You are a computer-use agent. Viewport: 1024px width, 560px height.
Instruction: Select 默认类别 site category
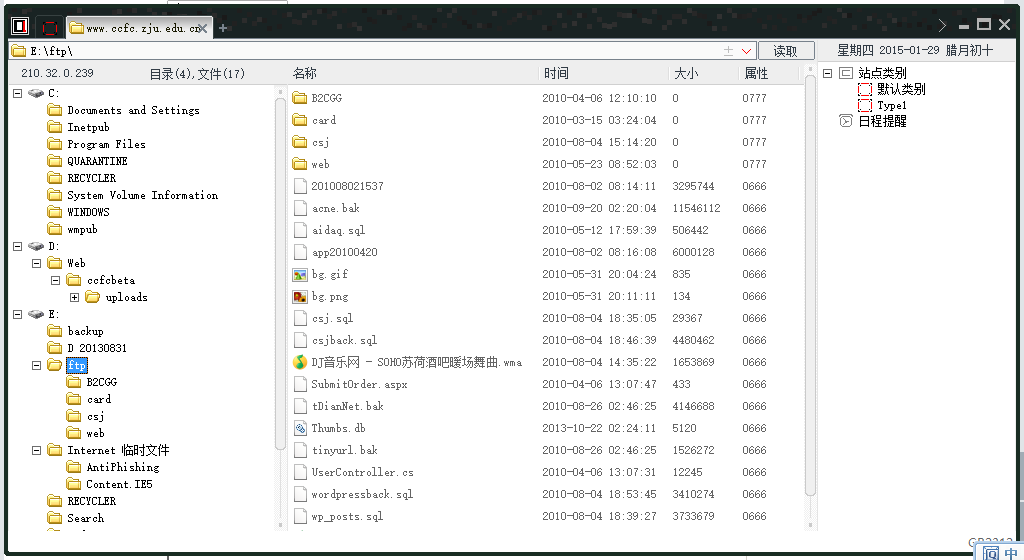point(901,89)
